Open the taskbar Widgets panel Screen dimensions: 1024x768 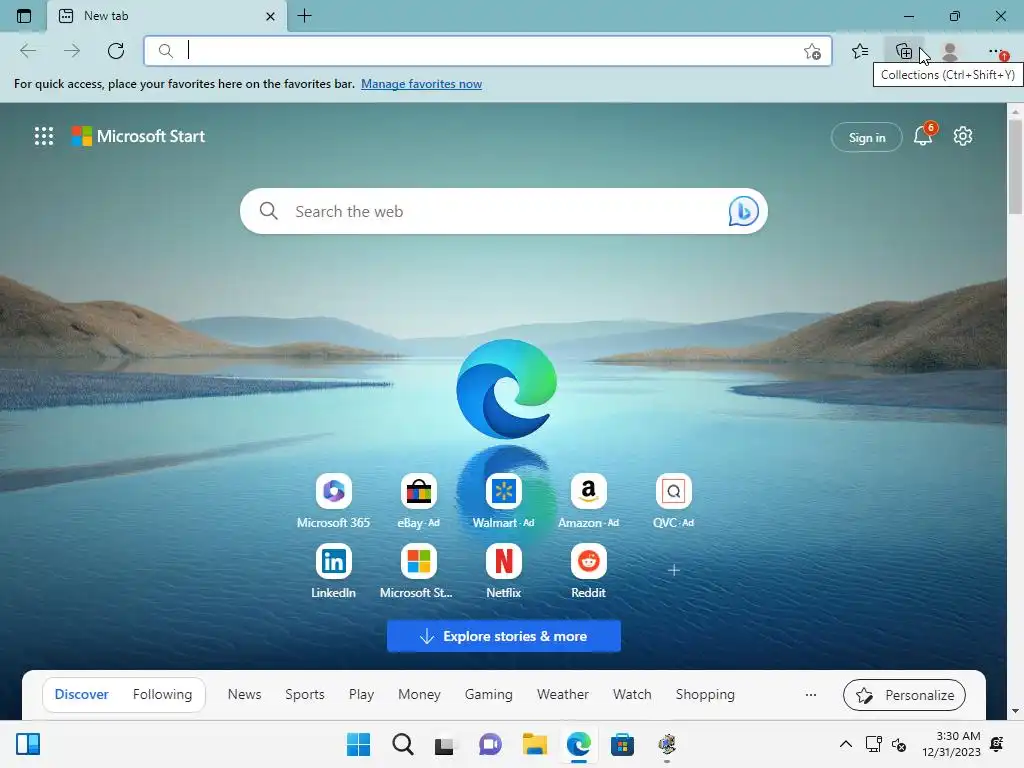click(28, 744)
